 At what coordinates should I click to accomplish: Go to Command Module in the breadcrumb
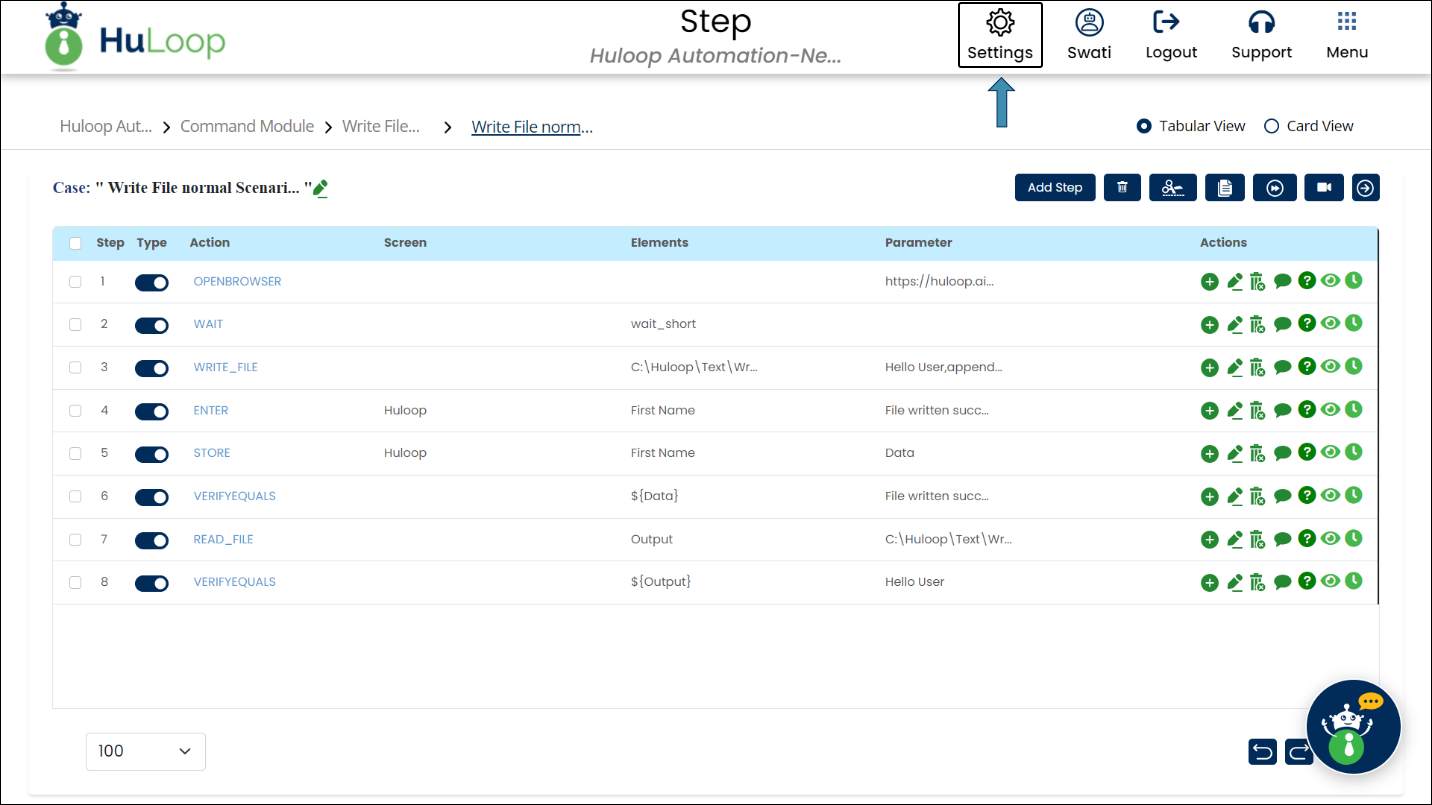pos(247,126)
